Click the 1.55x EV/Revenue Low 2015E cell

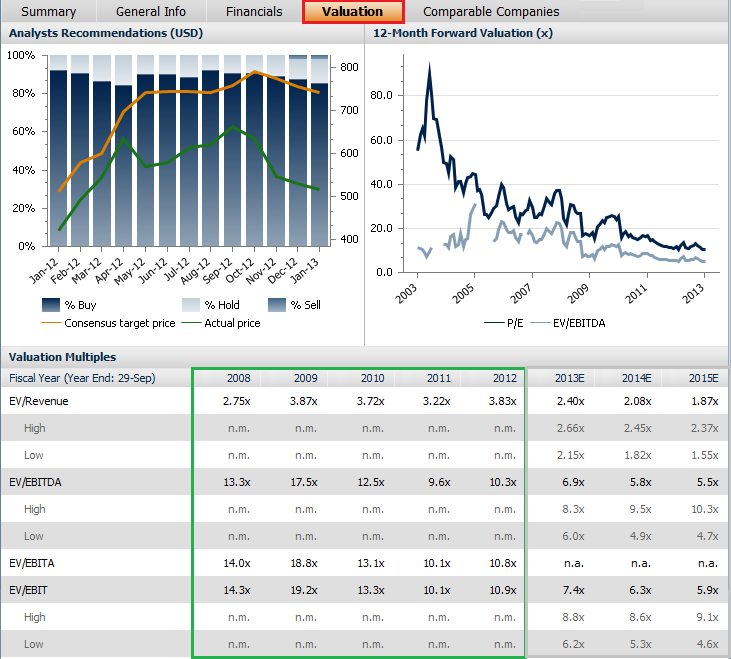705,455
